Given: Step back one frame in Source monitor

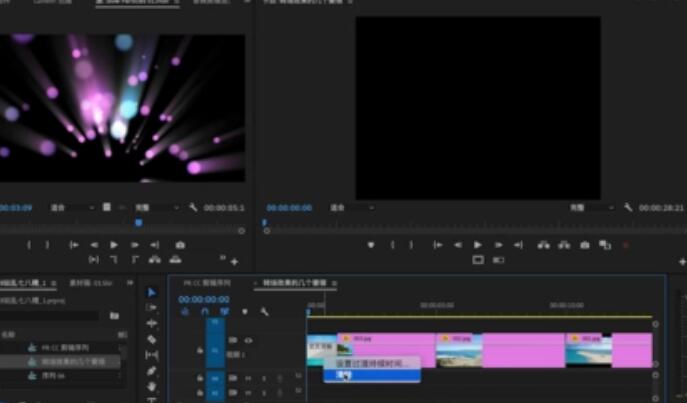Looking at the screenshot, I should tap(94, 245).
